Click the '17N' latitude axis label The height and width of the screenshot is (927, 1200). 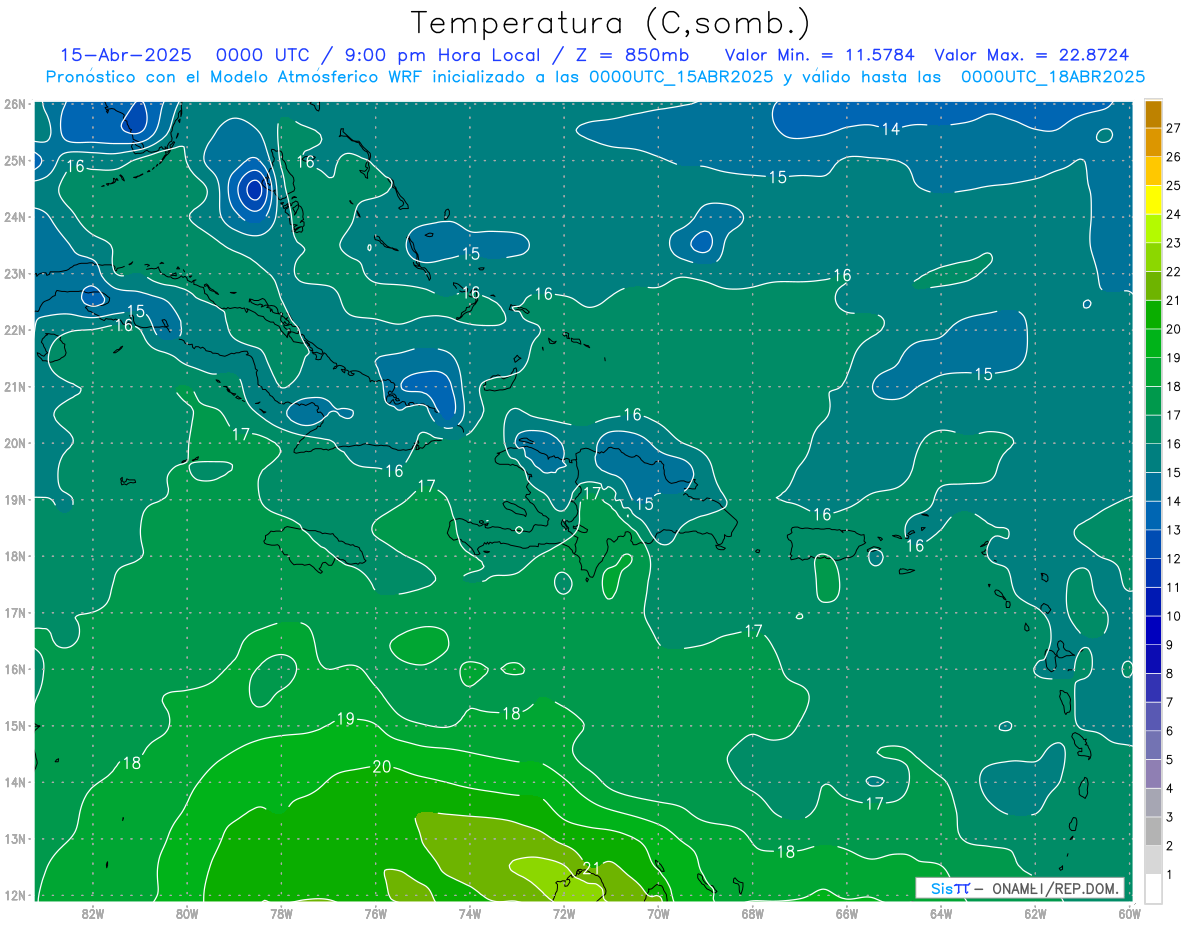click(15, 612)
